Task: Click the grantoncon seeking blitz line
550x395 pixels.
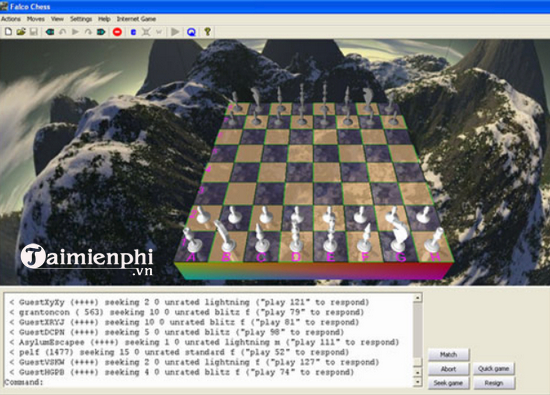Action: 187,312
